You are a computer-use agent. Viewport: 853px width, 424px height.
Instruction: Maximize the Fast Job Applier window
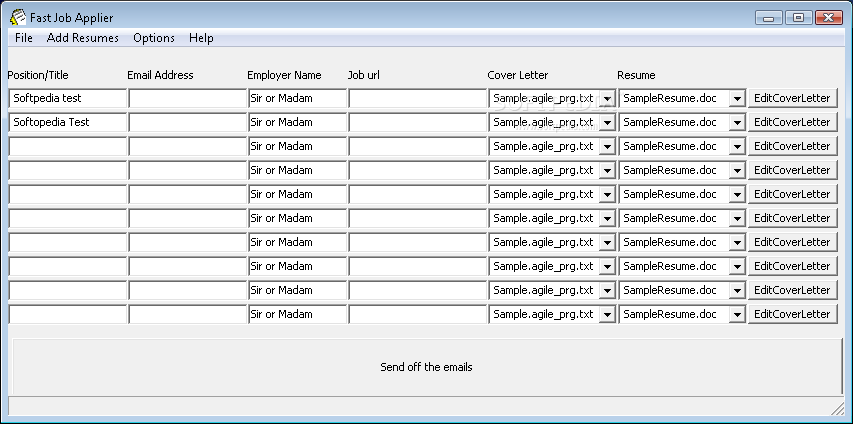[798, 18]
